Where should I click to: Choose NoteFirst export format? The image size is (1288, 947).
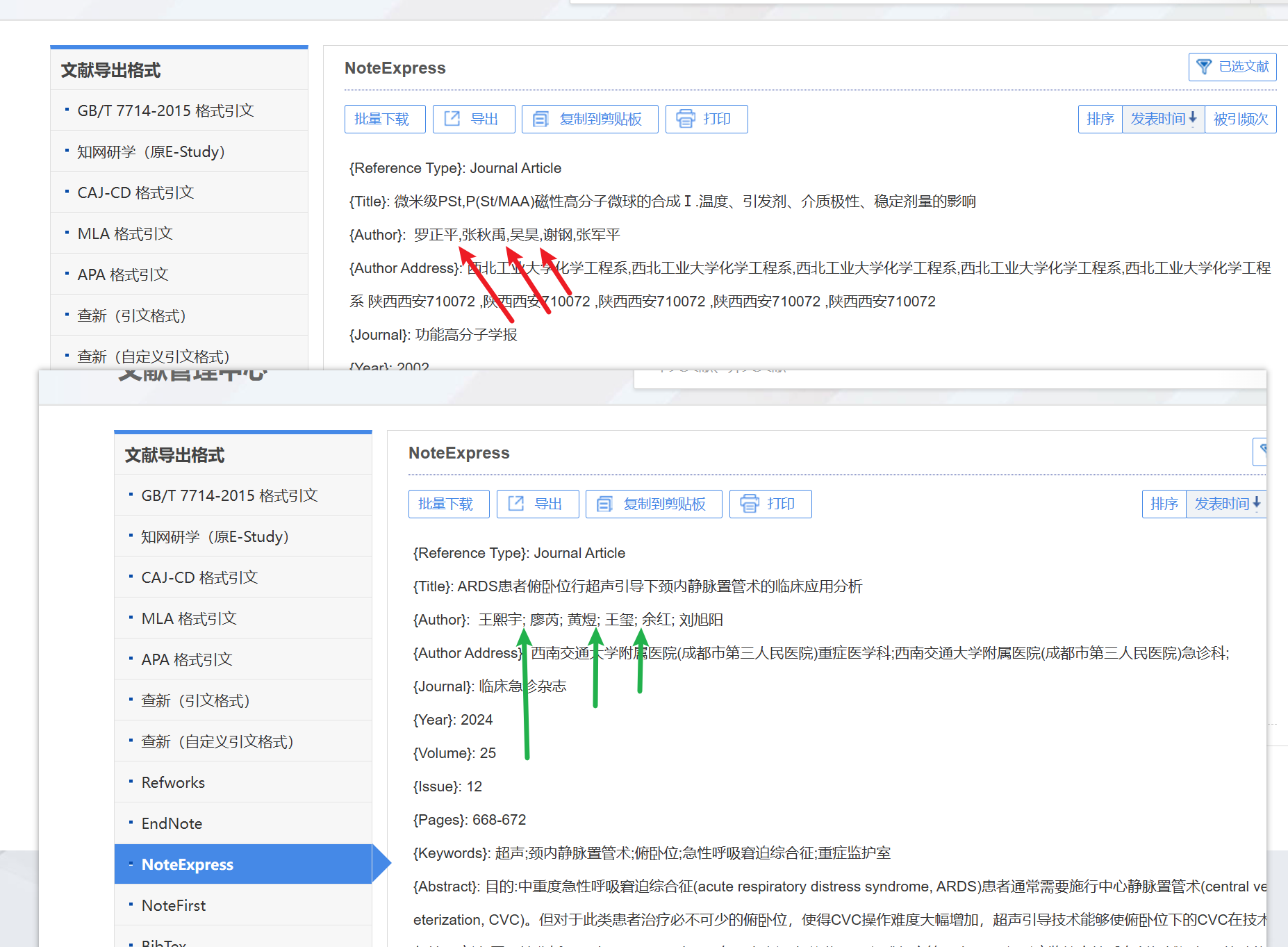click(243, 905)
